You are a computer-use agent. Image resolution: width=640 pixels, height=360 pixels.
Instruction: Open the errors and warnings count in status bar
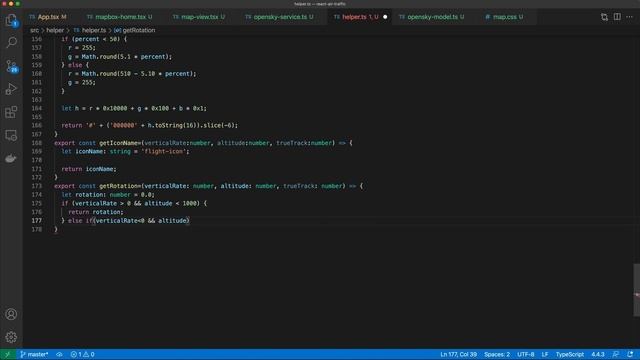click(82, 354)
